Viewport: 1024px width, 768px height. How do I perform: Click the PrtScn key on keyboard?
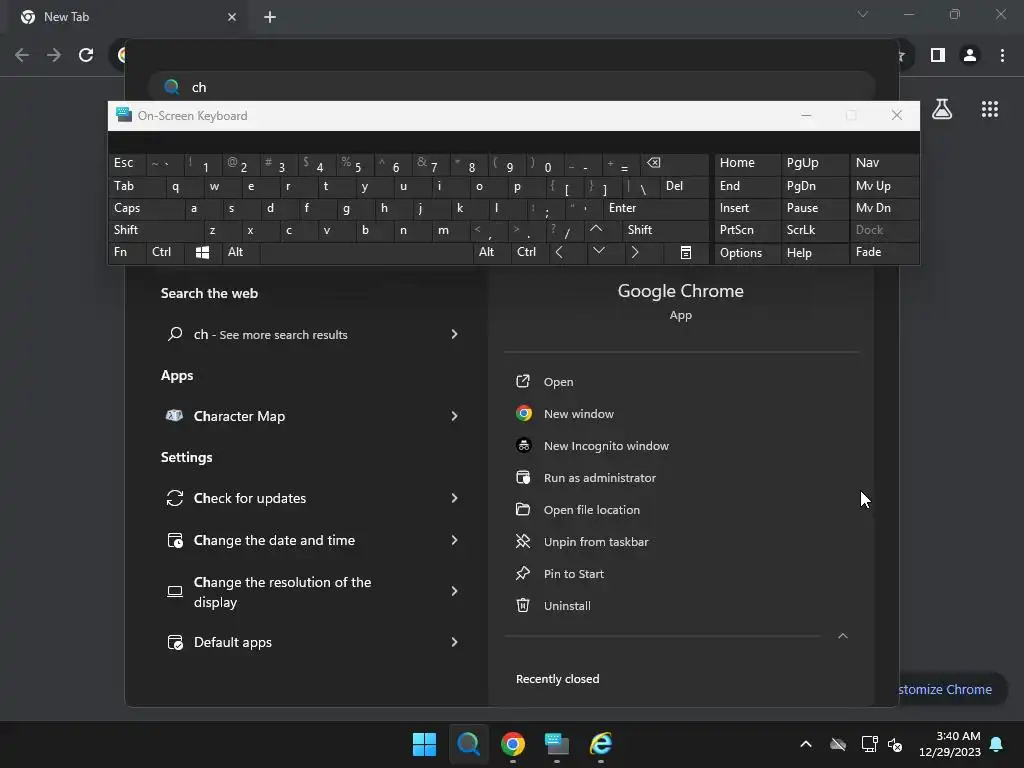point(747,231)
